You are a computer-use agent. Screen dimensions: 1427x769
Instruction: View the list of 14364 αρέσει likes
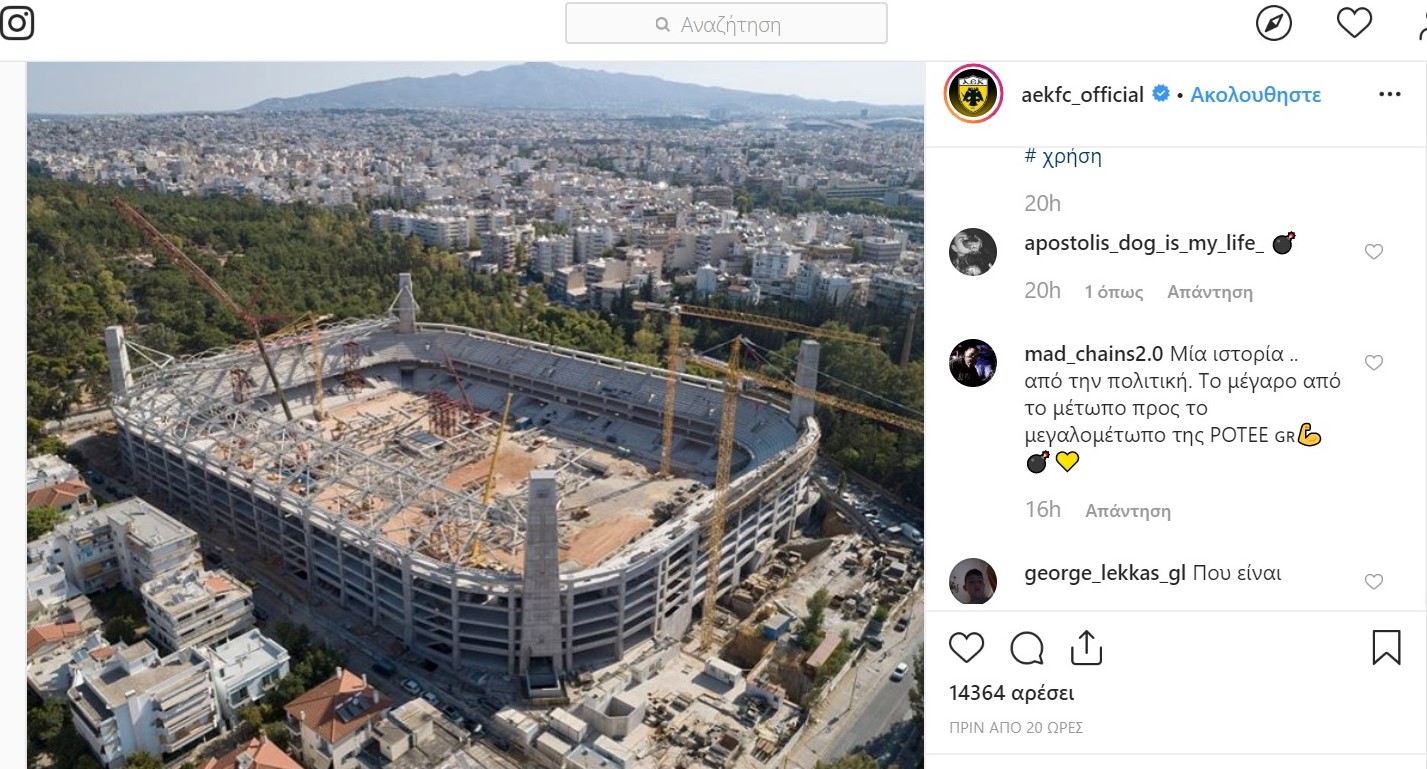coord(1011,693)
